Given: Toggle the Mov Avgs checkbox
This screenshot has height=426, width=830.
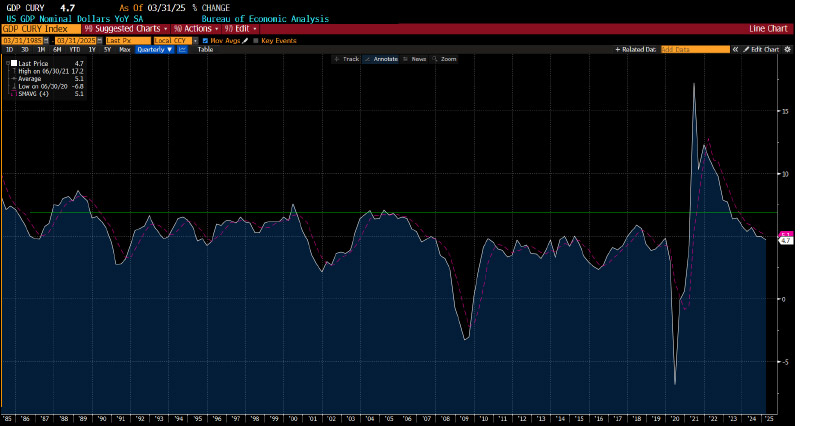Looking at the screenshot, I should [x=205, y=41].
